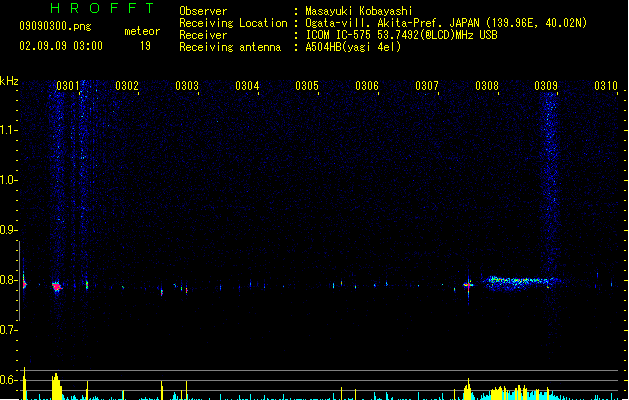Click the Receiving antenna label
Image resolution: width=629 pixels, height=400 pixels.
tap(230, 47)
